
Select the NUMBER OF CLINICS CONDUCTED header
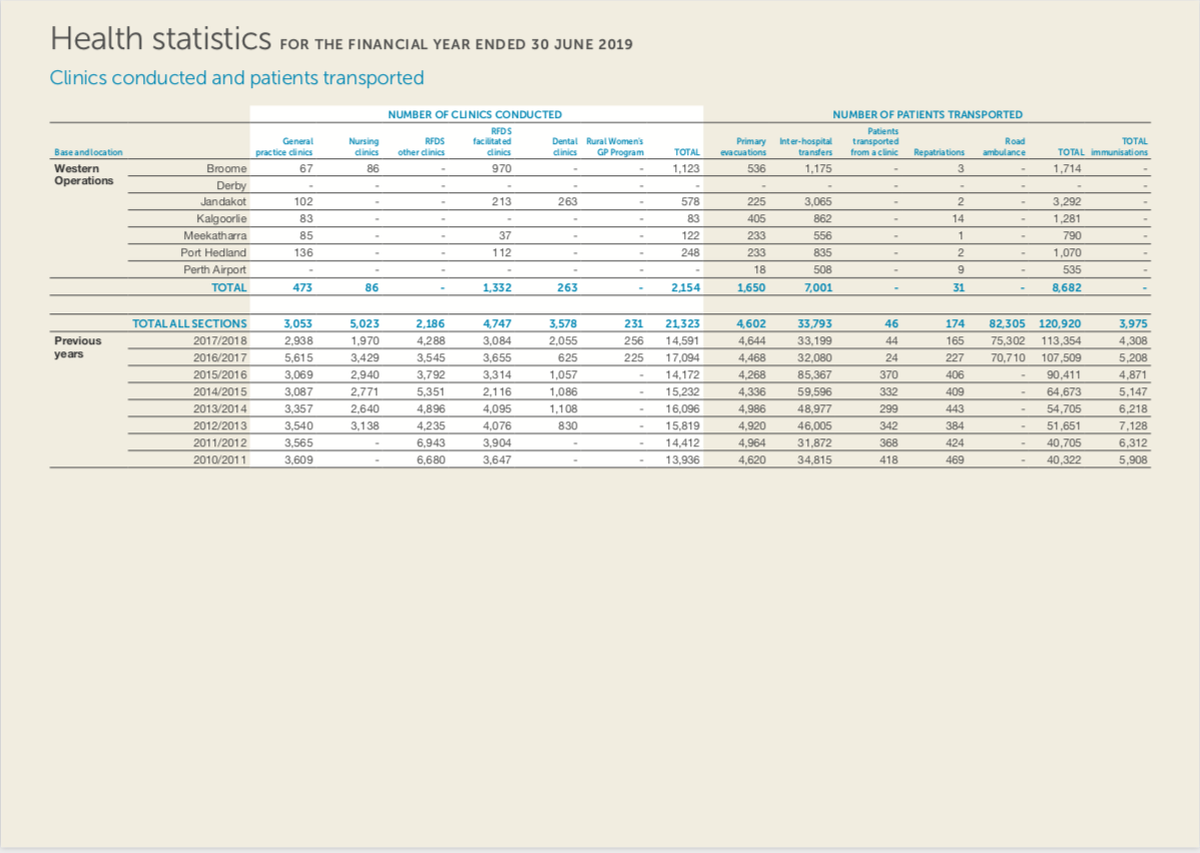(476, 114)
